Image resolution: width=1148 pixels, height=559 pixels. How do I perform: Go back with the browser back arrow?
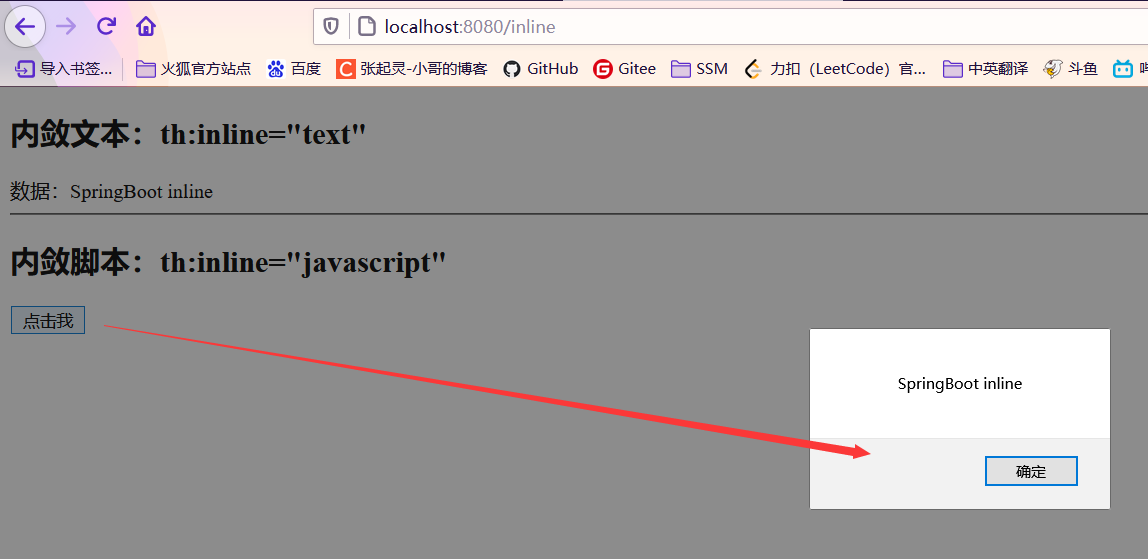pos(25,27)
